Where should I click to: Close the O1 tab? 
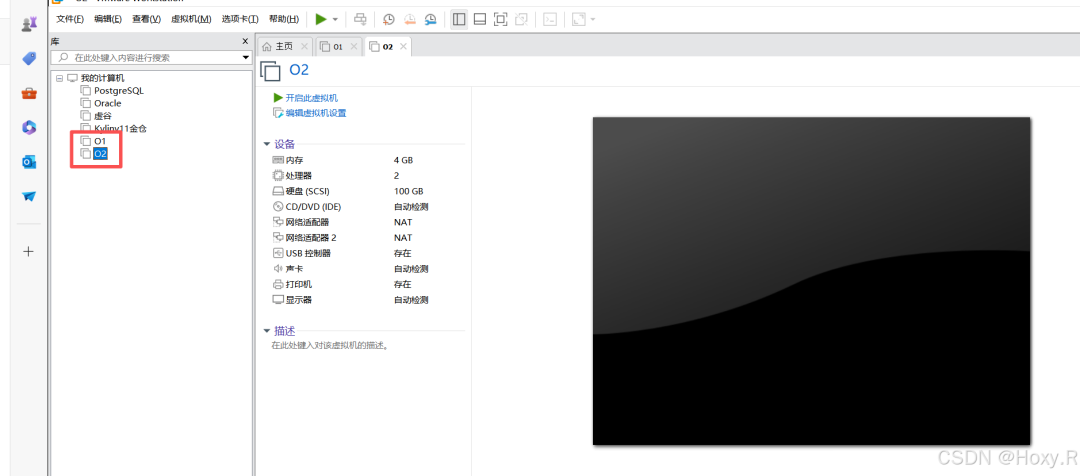click(x=353, y=46)
